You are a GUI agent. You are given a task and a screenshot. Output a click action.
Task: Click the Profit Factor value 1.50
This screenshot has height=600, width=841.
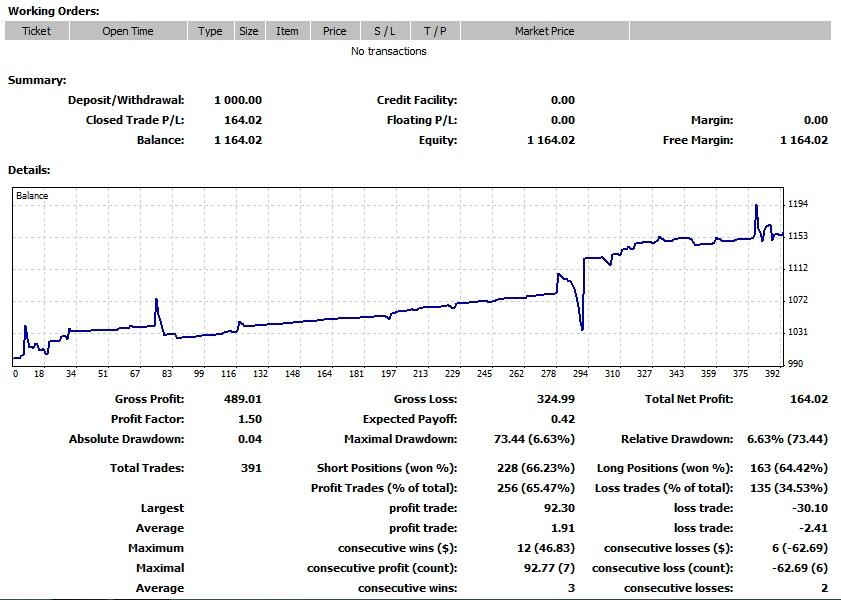(x=250, y=419)
